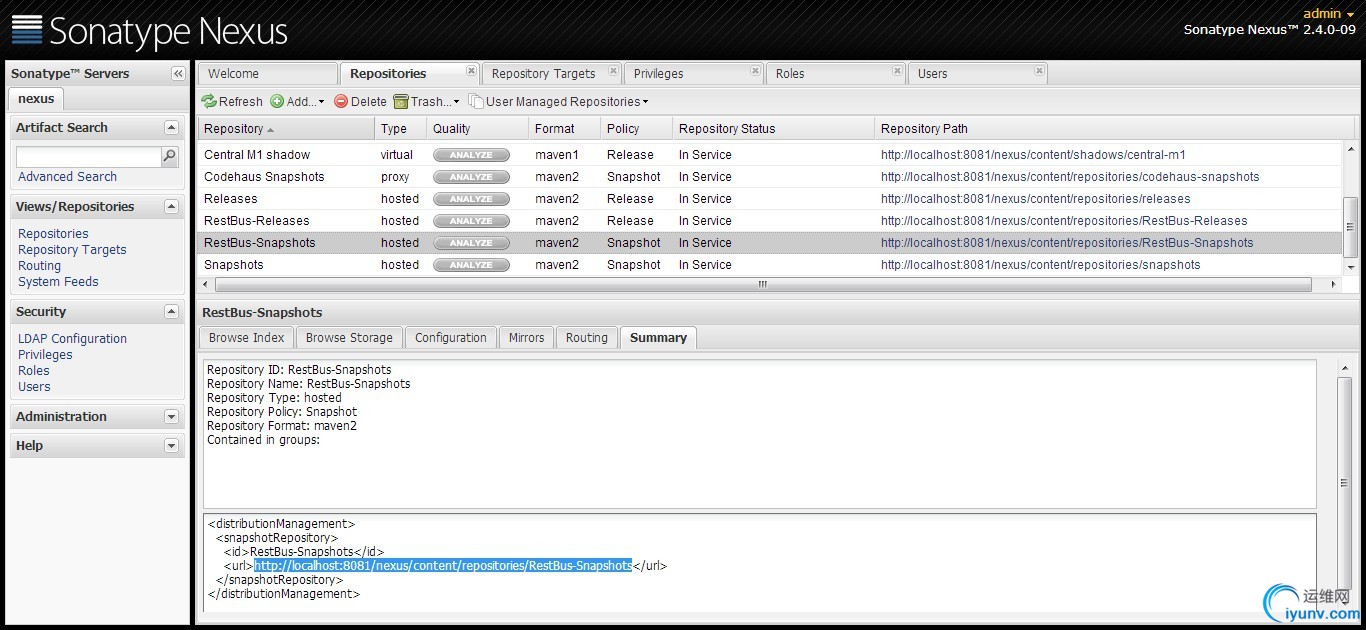Sort by the Repository Status column header
The height and width of the screenshot is (630, 1366).
(771, 129)
